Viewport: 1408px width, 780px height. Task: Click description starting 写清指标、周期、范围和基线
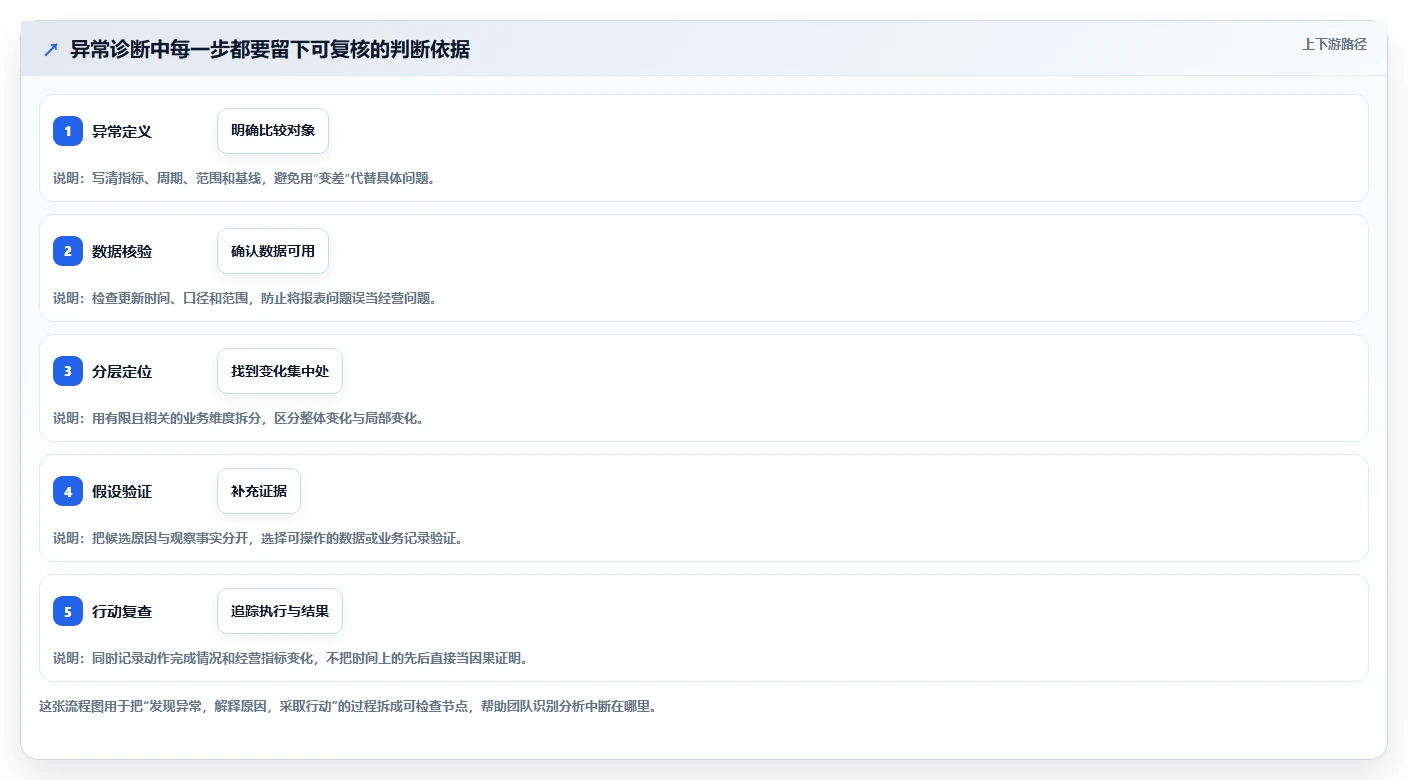[245, 178]
